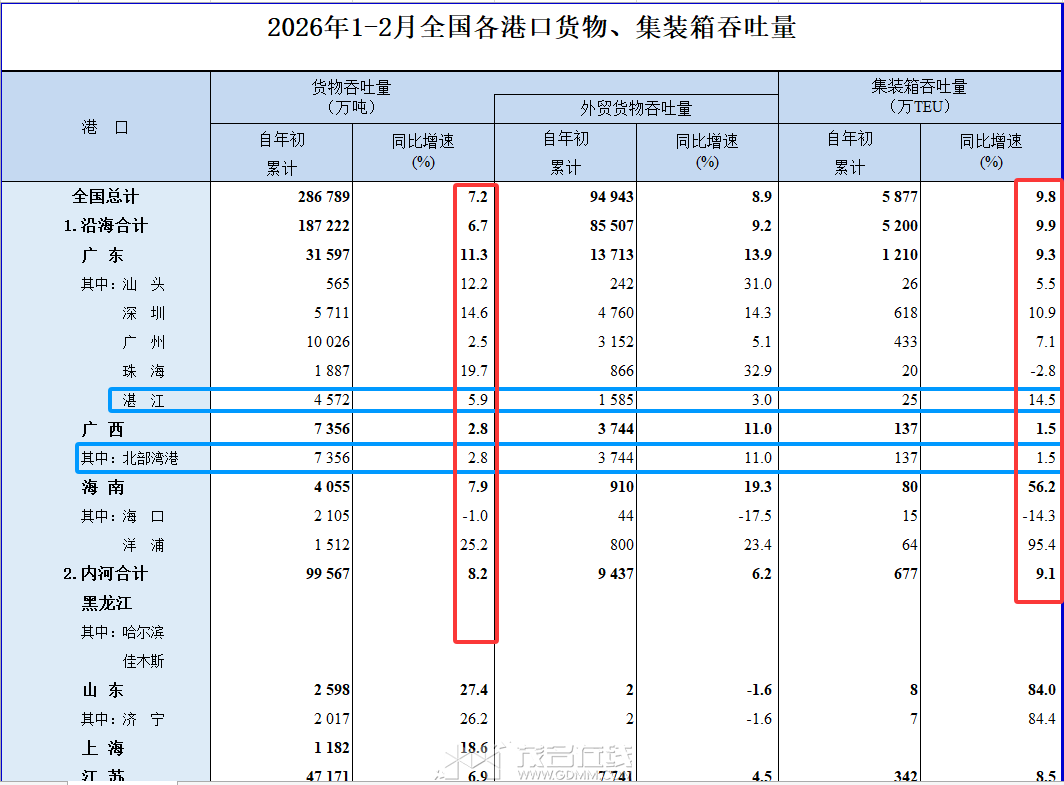Select the 其中：北部湾港 row label
The width and height of the screenshot is (1064, 785).
click(x=130, y=459)
